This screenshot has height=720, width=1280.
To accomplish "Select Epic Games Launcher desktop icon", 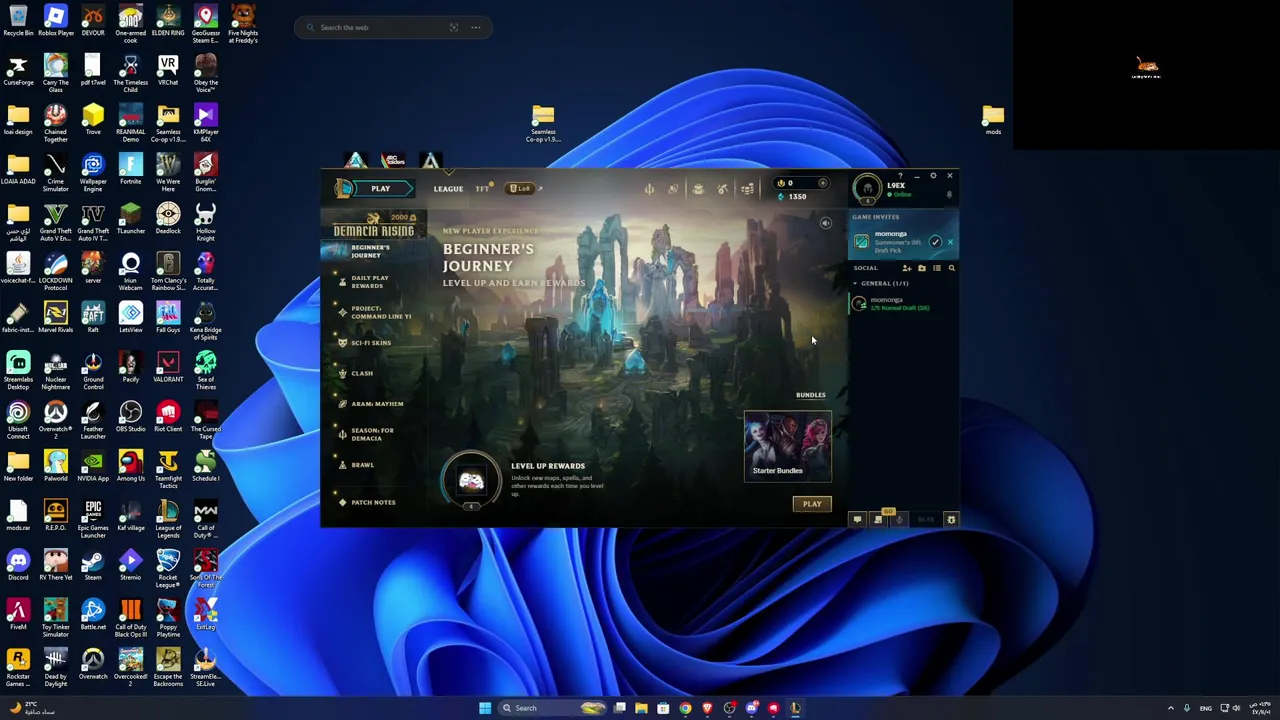I will pos(93,518).
